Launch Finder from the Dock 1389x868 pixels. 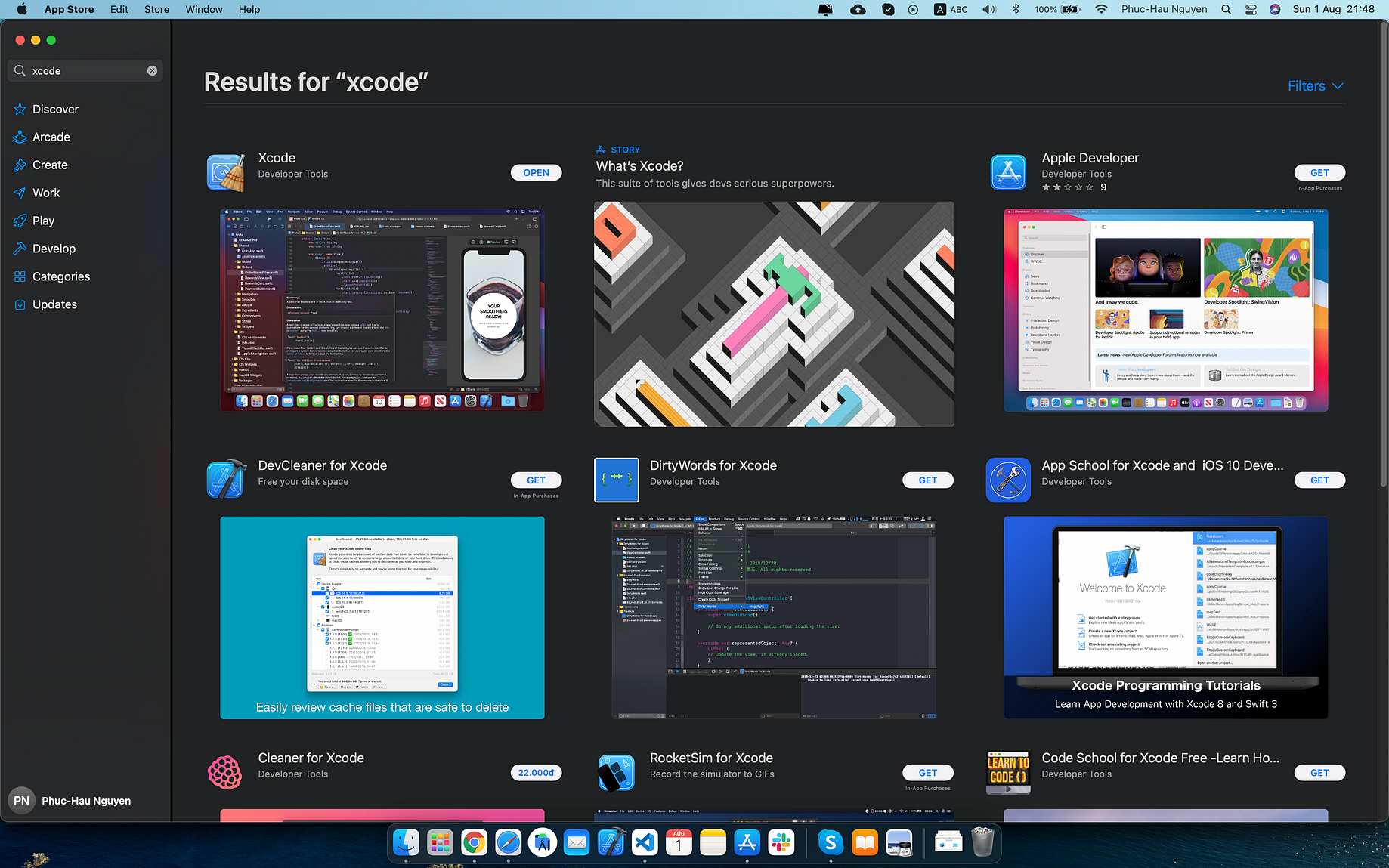click(x=407, y=842)
